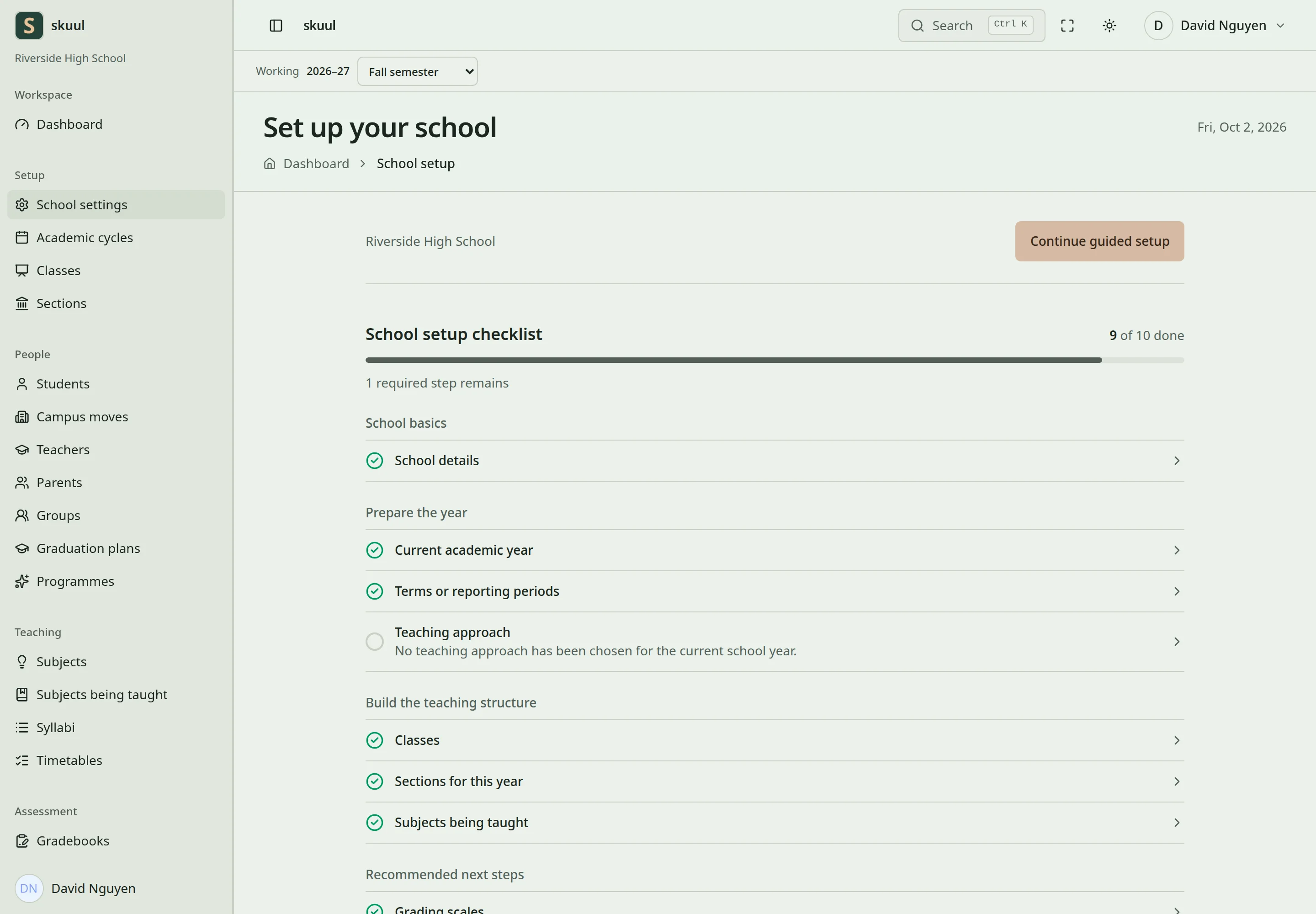Open Students in the sidebar
This screenshot has height=914, width=1316.
[116, 384]
